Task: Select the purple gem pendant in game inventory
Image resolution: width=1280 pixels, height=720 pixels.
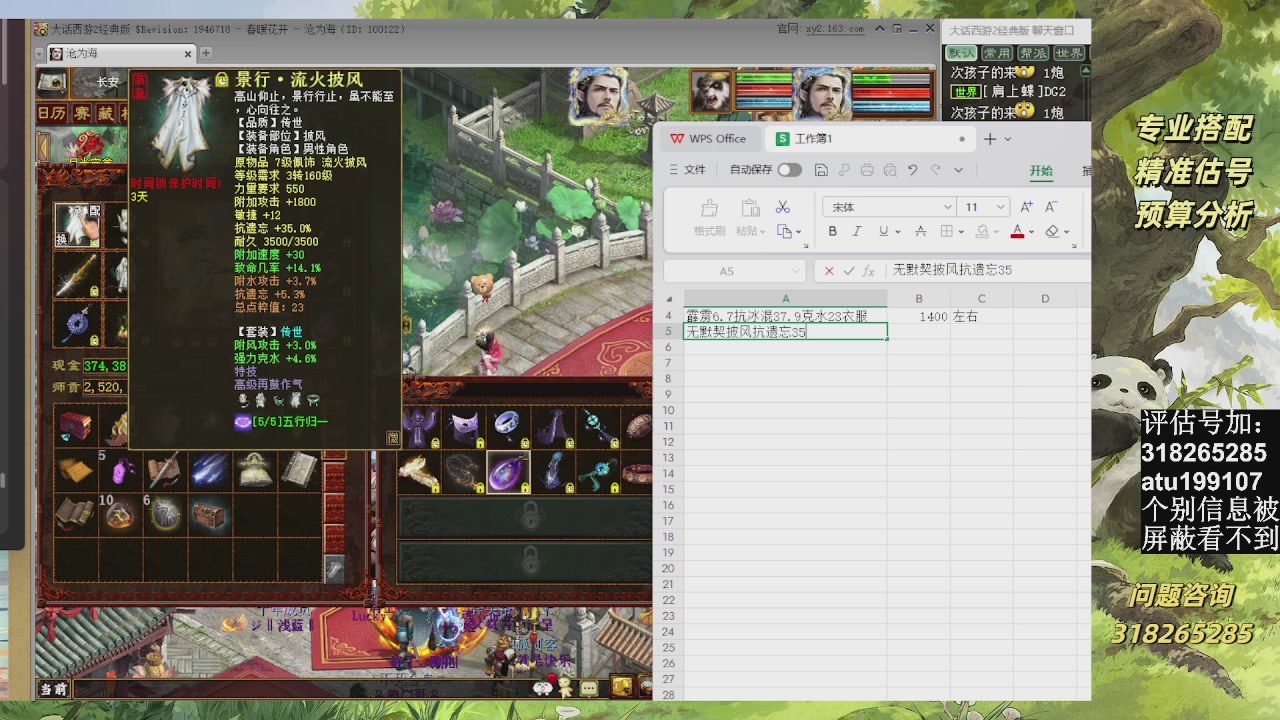Action: pos(508,472)
